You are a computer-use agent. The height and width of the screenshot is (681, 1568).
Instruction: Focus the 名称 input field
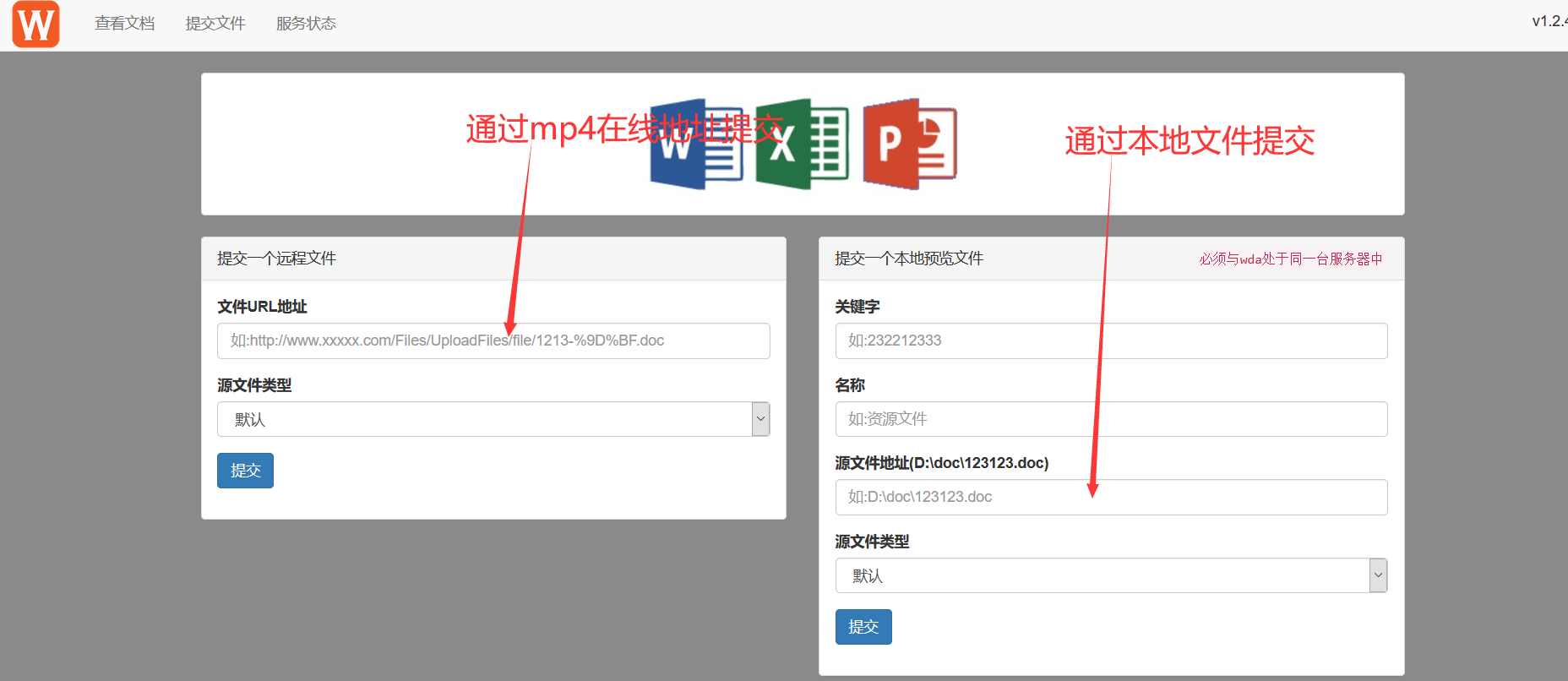click(1111, 419)
